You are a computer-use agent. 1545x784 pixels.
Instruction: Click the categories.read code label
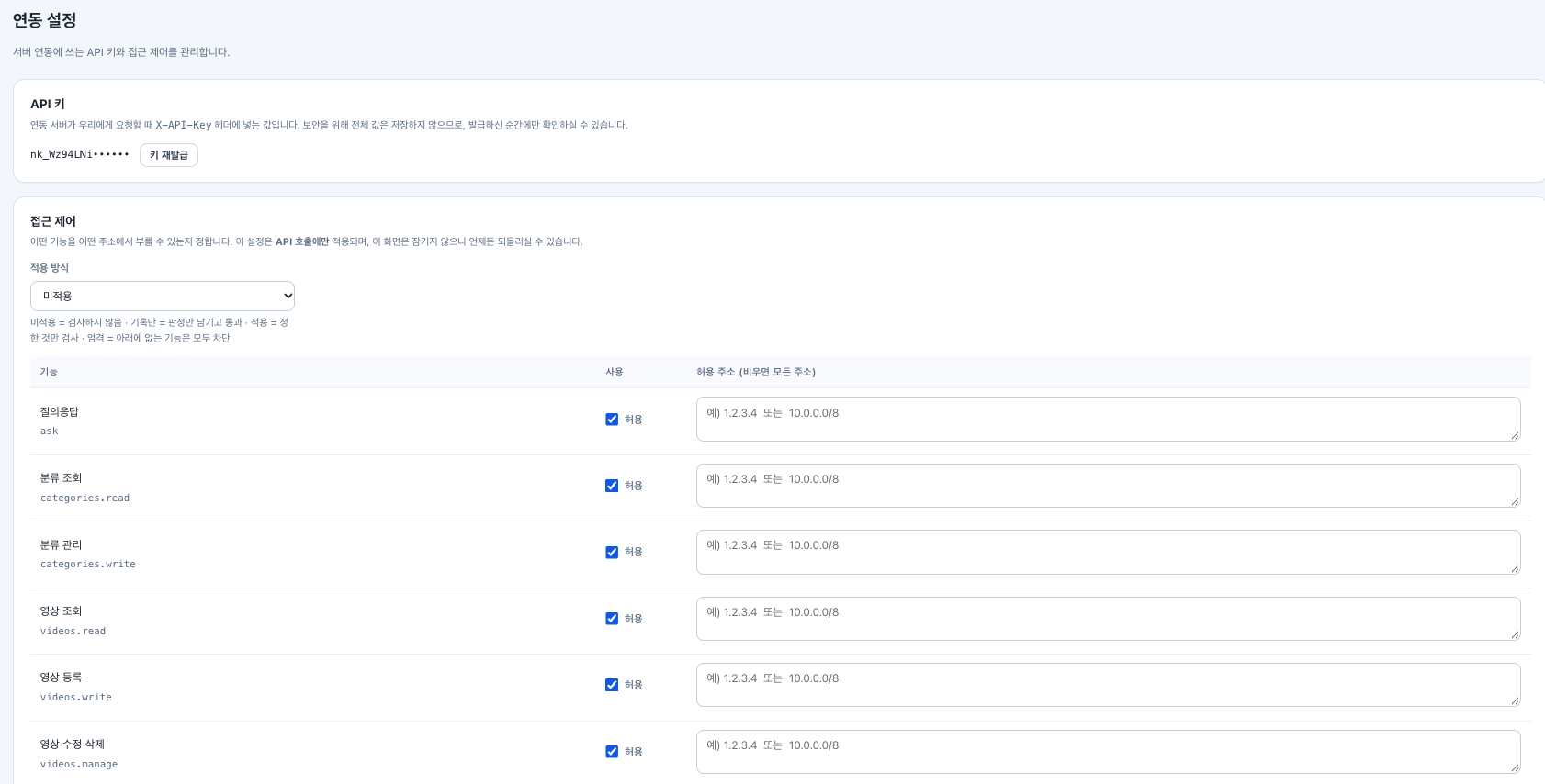point(85,498)
